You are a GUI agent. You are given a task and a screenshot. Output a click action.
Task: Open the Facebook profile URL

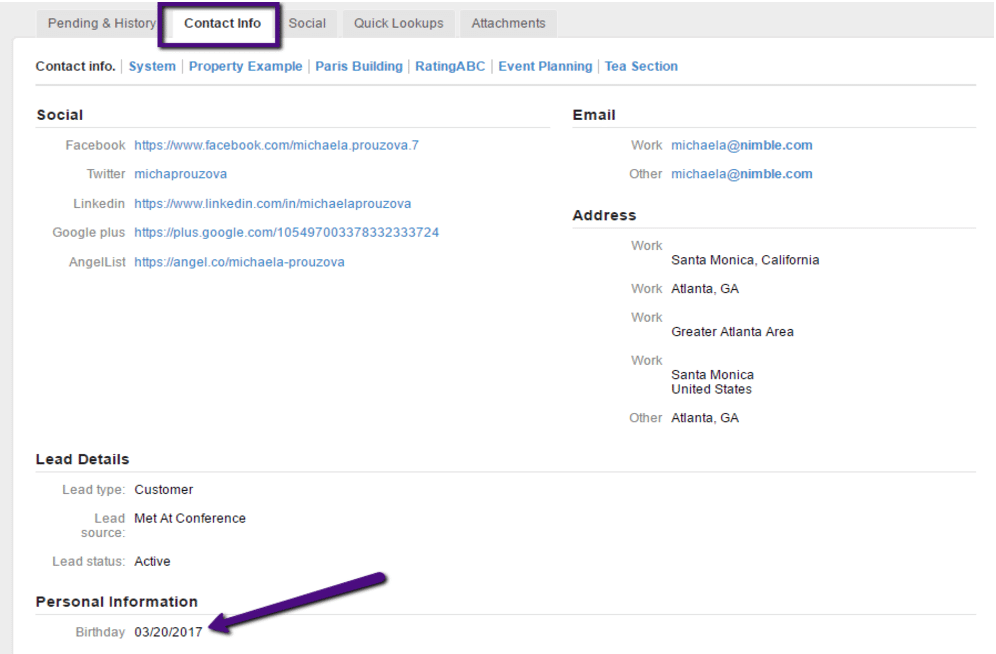(276, 145)
